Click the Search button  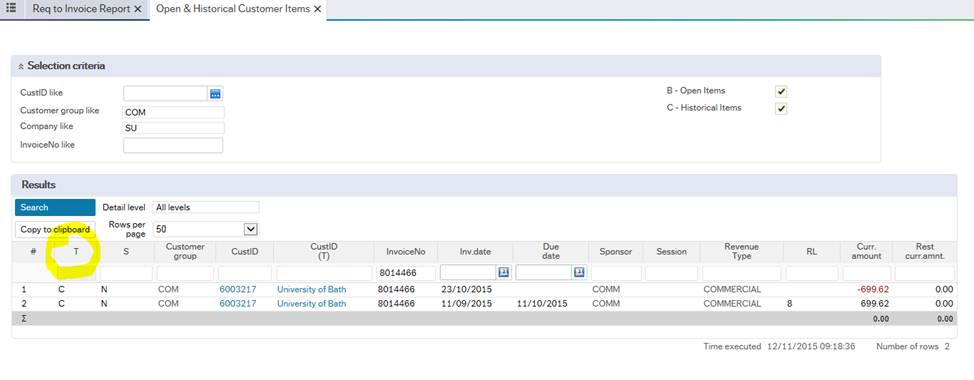pos(55,207)
